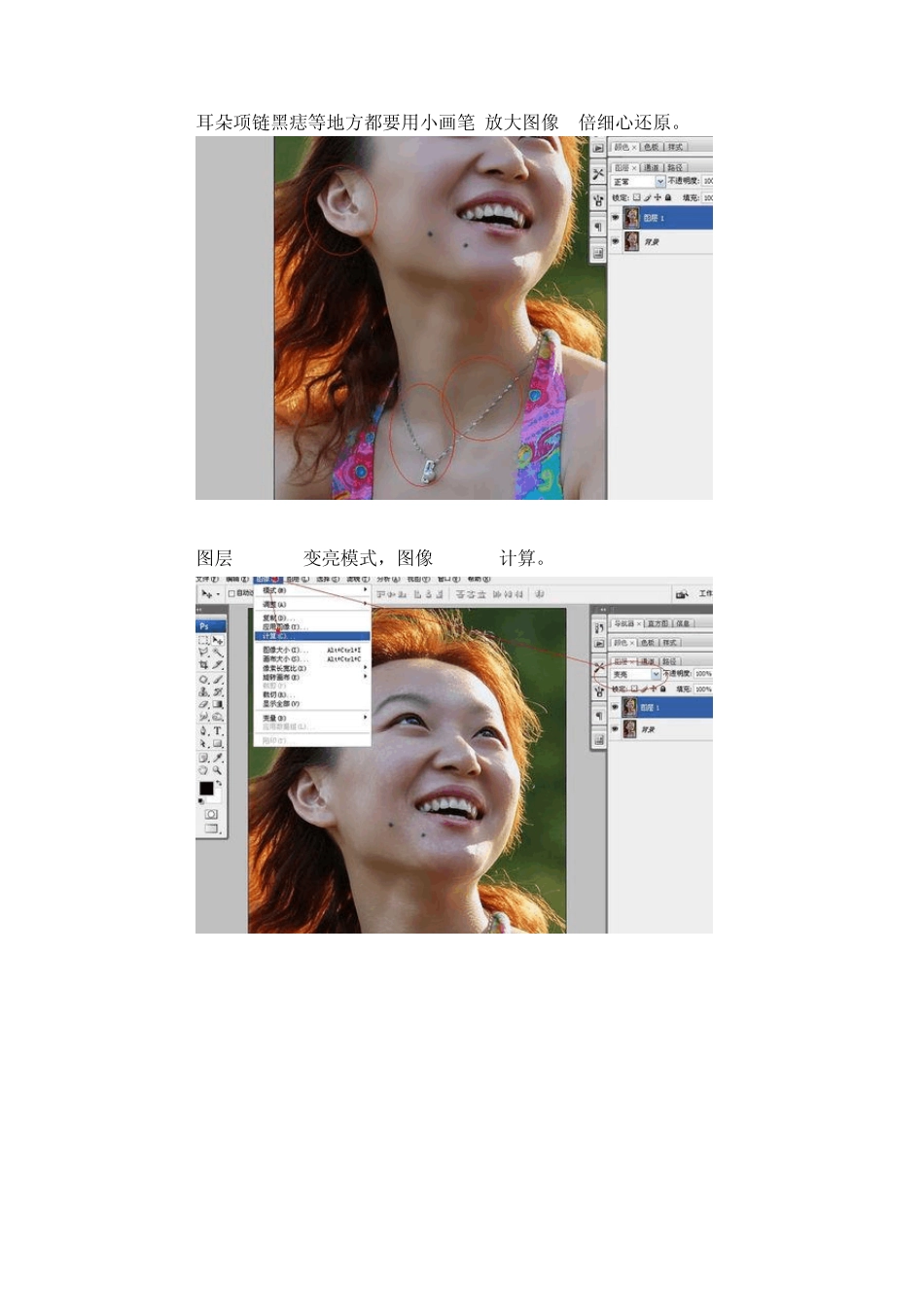
Task: Switch to the 导航器 tab
Action: 624,623
